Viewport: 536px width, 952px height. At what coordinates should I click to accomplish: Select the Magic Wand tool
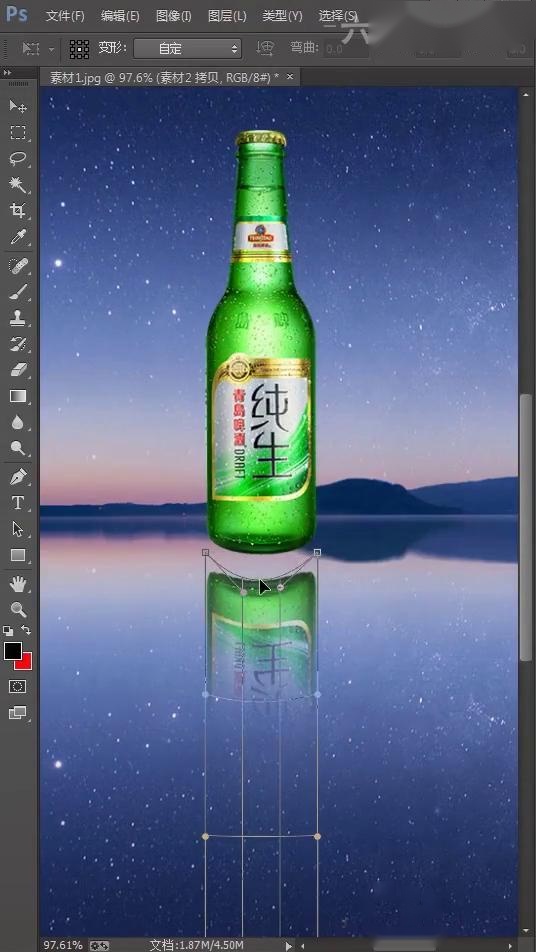click(18, 185)
